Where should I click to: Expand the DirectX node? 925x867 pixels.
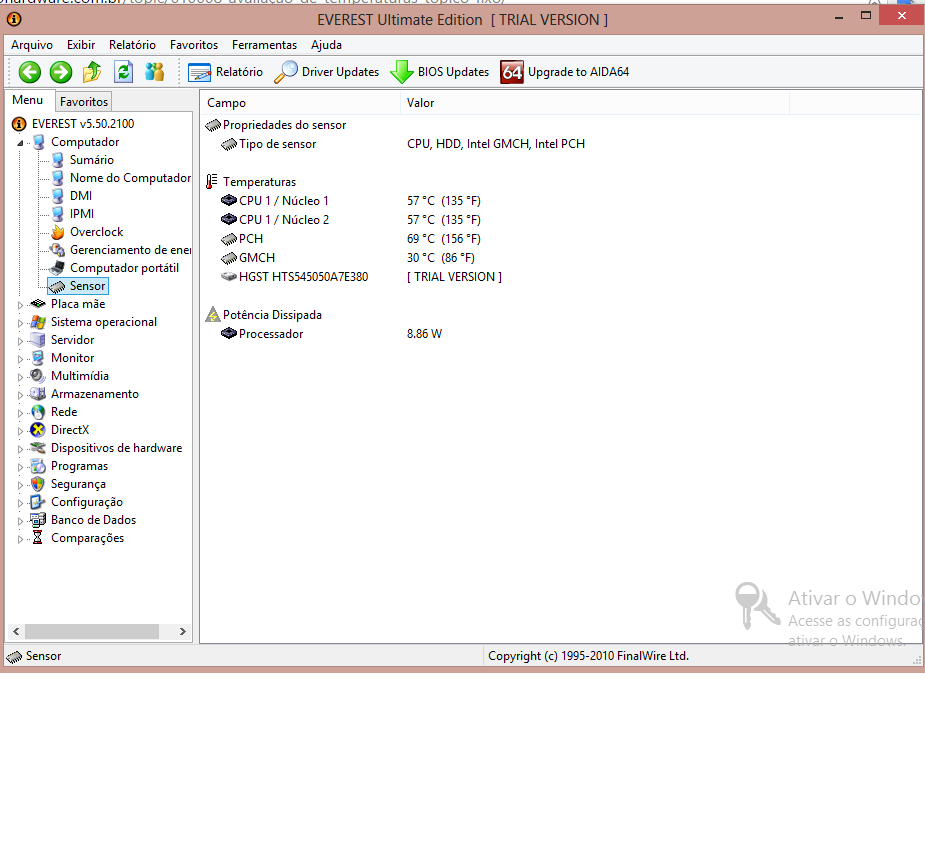coord(21,431)
